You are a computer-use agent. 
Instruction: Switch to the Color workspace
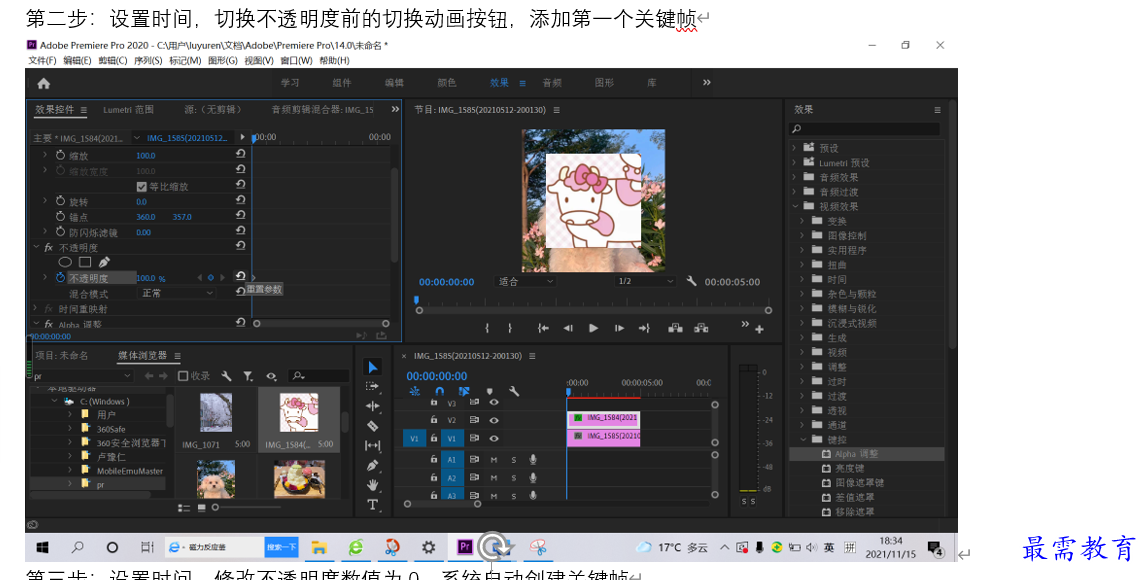[447, 83]
